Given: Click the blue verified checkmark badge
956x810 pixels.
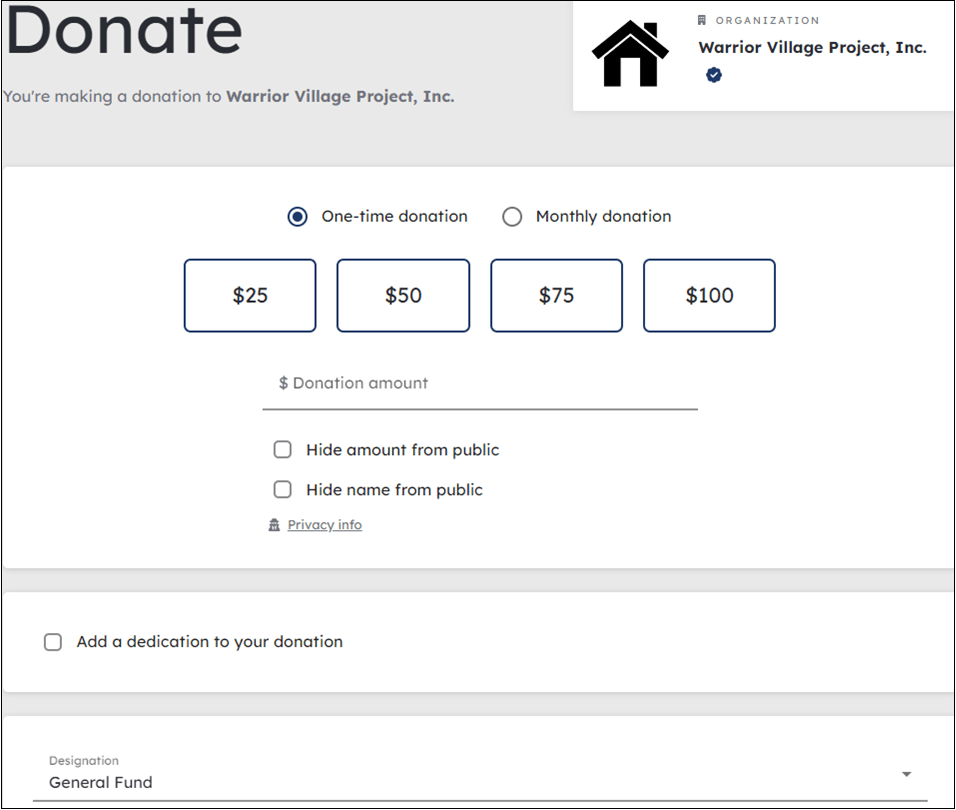Looking at the screenshot, I should tap(713, 74).
